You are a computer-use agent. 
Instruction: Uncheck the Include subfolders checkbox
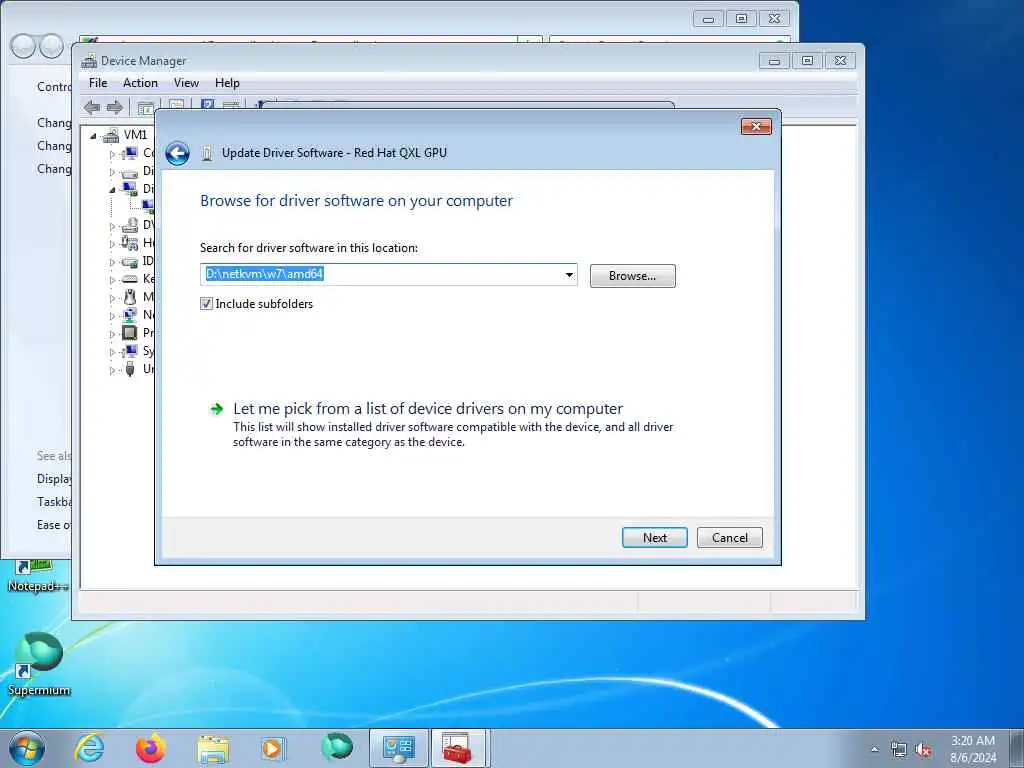(x=206, y=304)
